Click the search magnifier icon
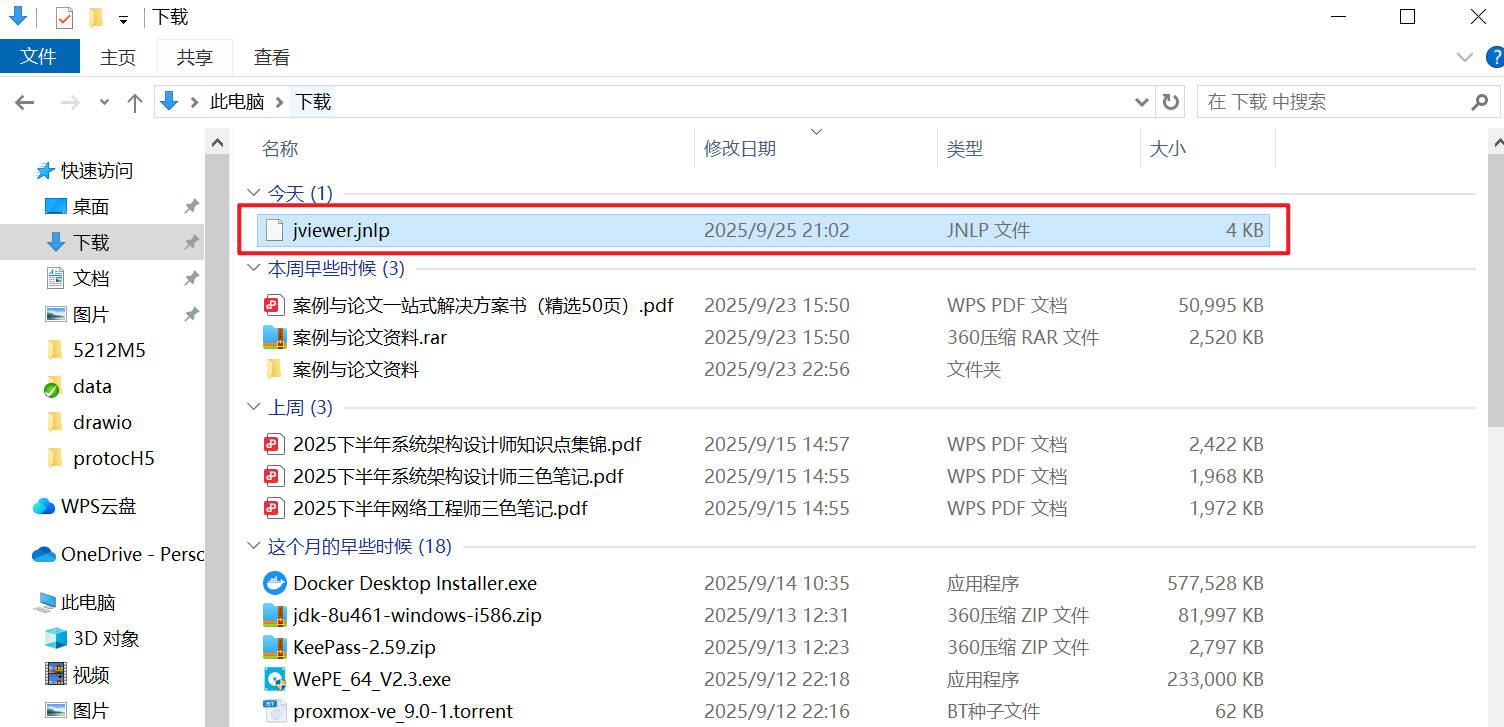 [1479, 101]
